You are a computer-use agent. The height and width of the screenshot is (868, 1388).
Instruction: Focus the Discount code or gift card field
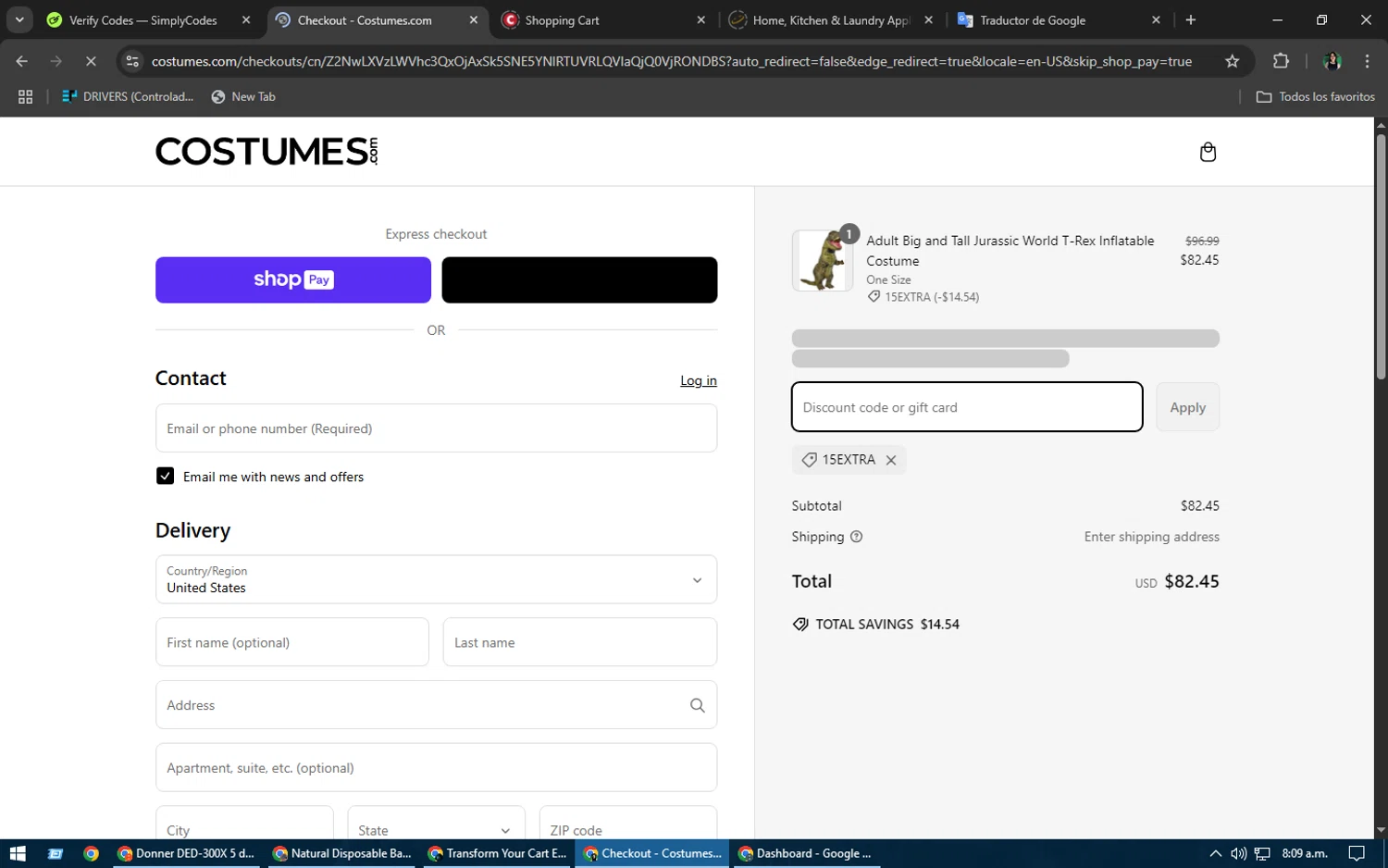click(x=967, y=407)
